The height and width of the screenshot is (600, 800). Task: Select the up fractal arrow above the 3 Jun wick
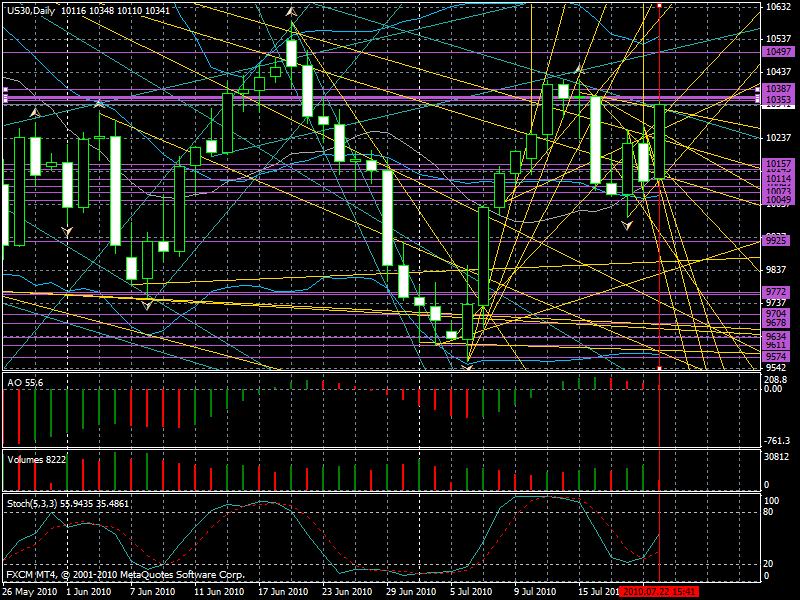point(99,104)
